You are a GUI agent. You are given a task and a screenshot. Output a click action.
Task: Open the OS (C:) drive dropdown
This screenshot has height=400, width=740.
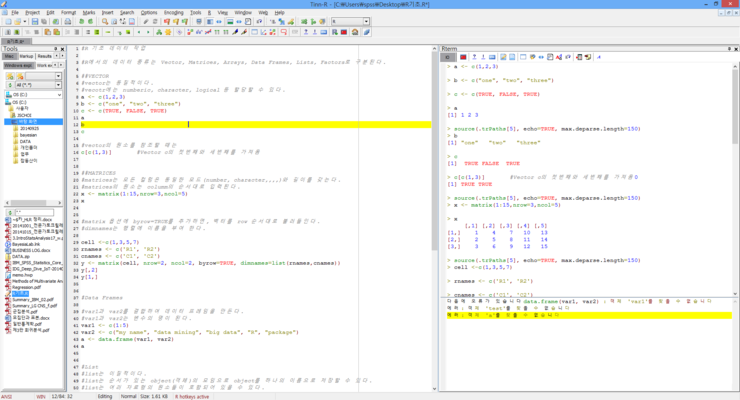[x=59, y=93]
